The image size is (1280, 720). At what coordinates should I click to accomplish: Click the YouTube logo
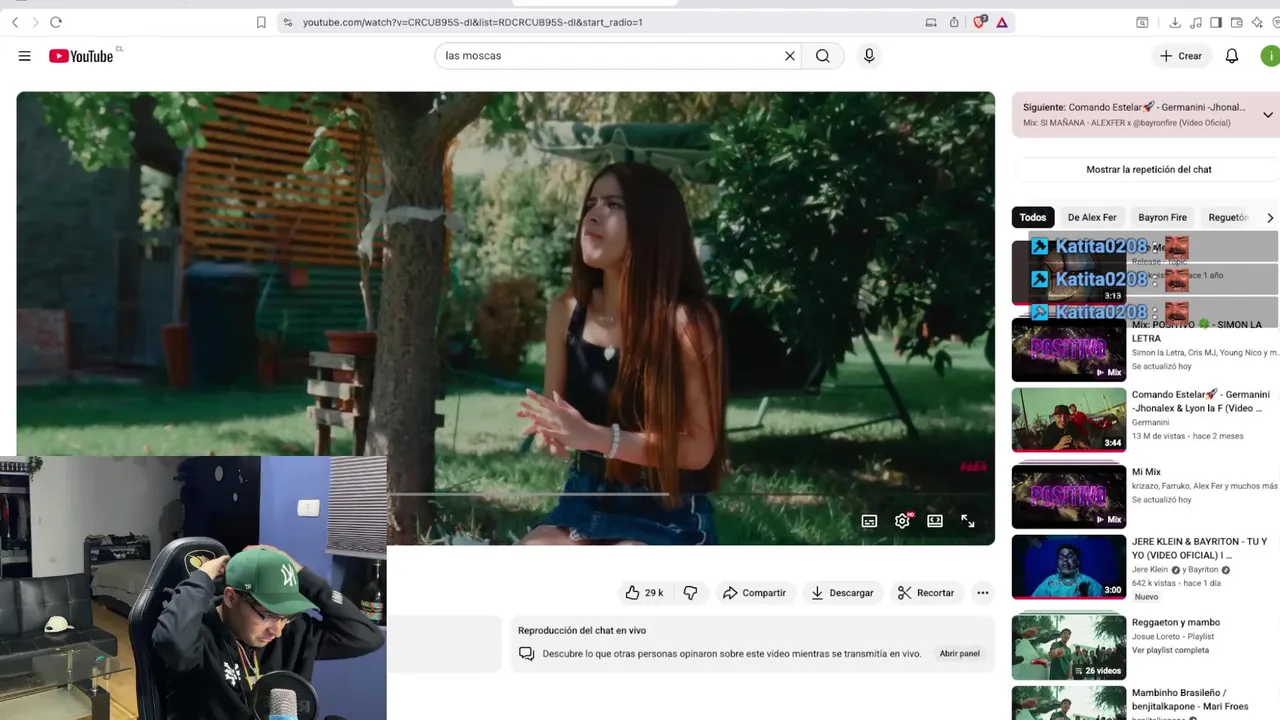[x=81, y=56]
